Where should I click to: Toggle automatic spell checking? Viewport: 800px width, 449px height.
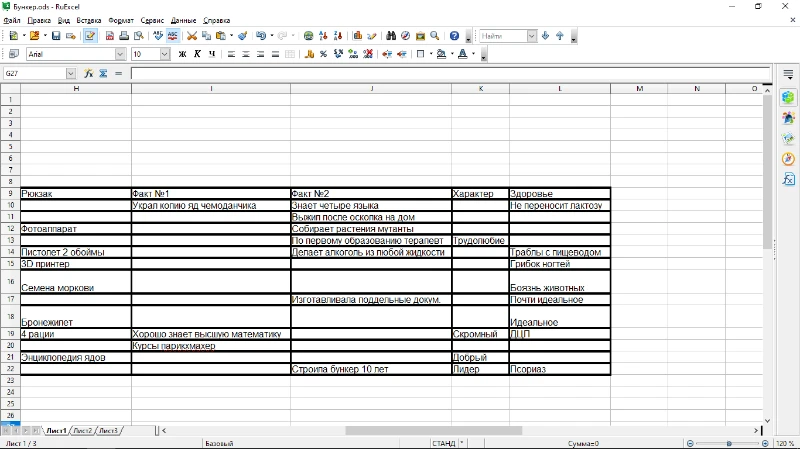[173, 36]
